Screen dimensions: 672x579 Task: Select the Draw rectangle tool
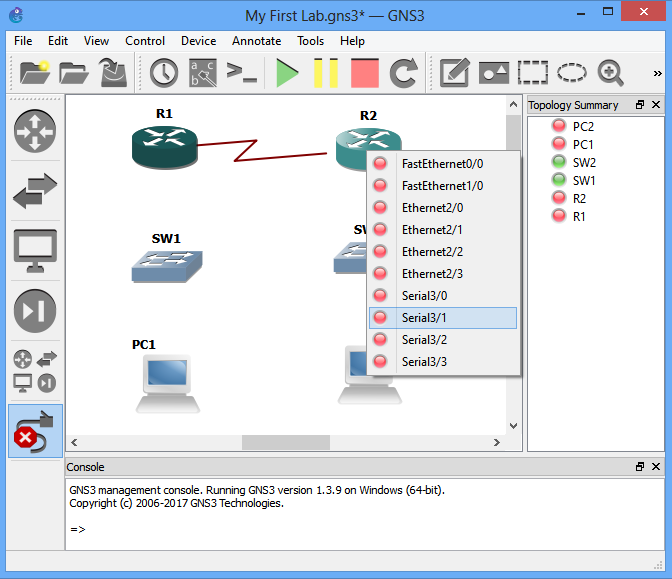pyautogui.click(x=533, y=72)
